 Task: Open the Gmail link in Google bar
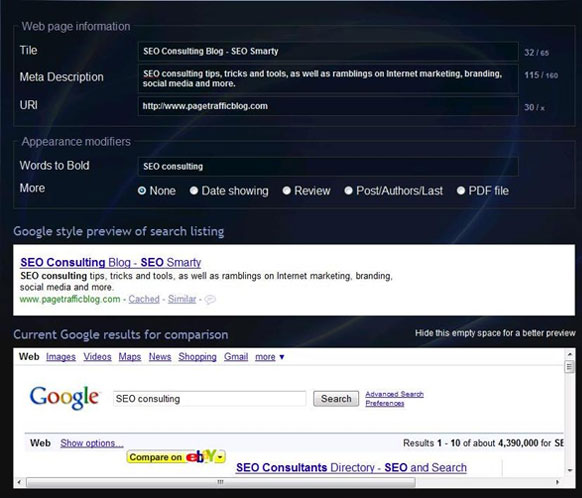point(236,357)
